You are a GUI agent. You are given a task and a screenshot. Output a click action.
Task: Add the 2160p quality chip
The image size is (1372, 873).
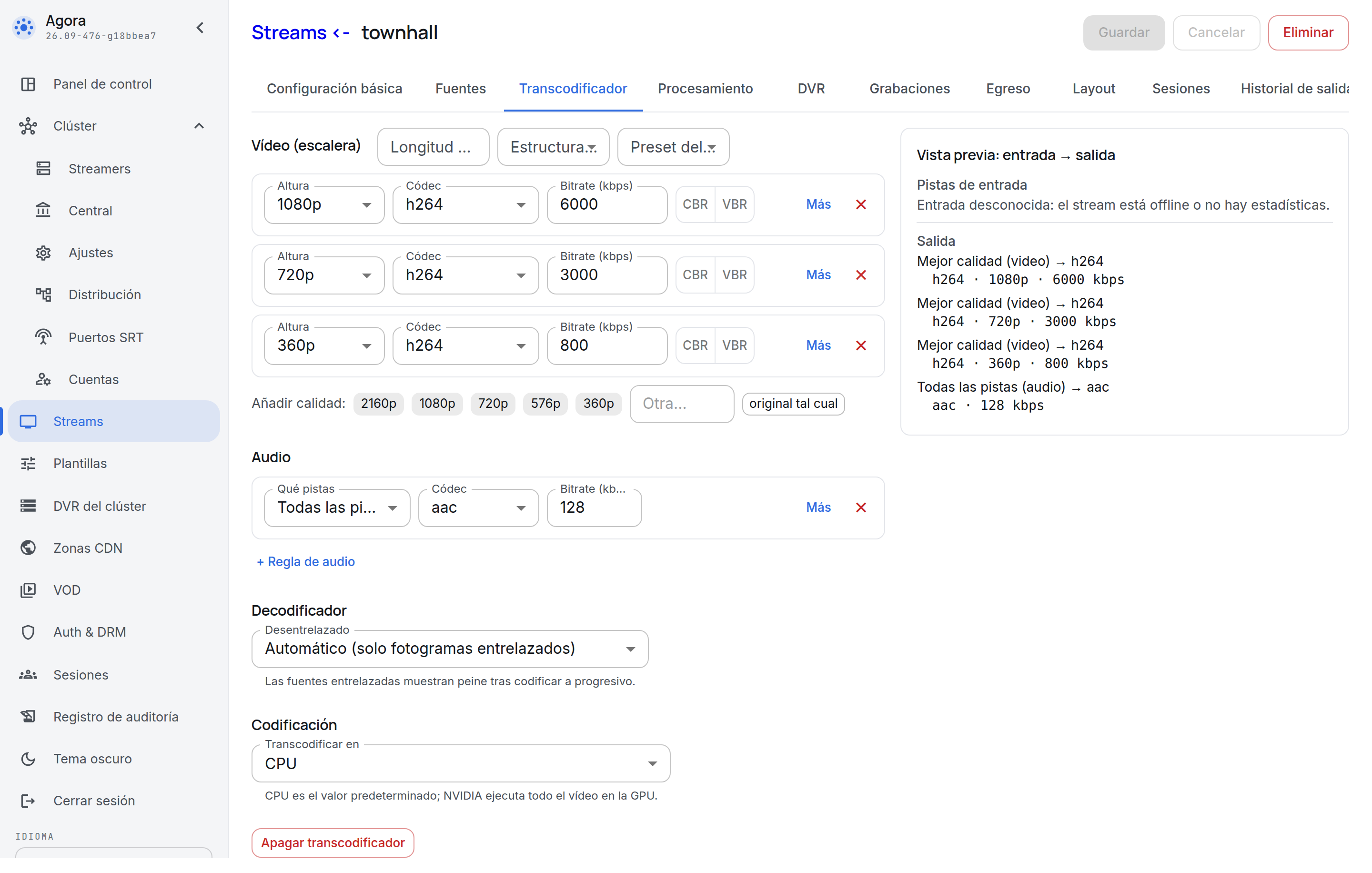(378, 404)
